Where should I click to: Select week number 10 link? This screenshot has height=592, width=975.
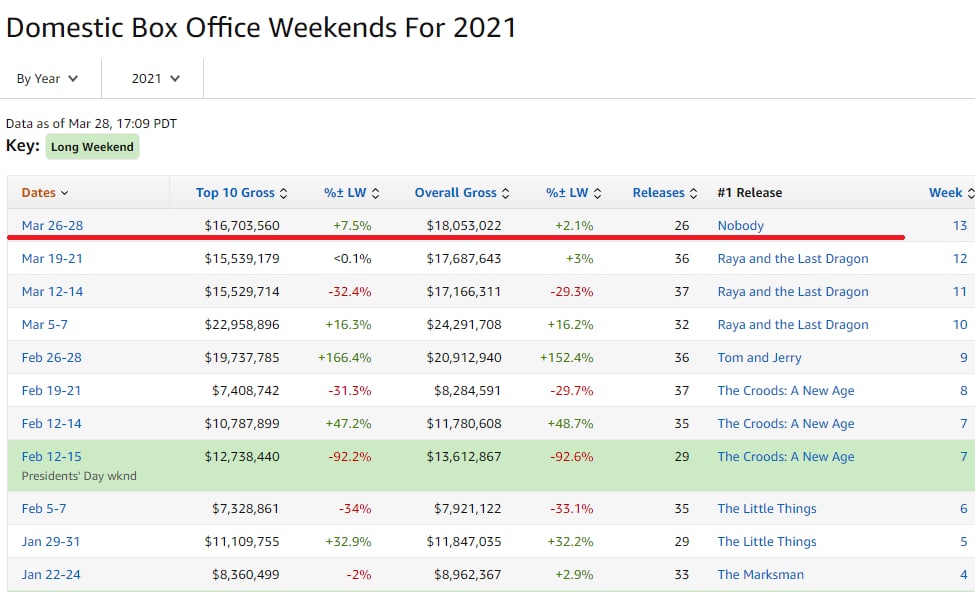(x=960, y=325)
